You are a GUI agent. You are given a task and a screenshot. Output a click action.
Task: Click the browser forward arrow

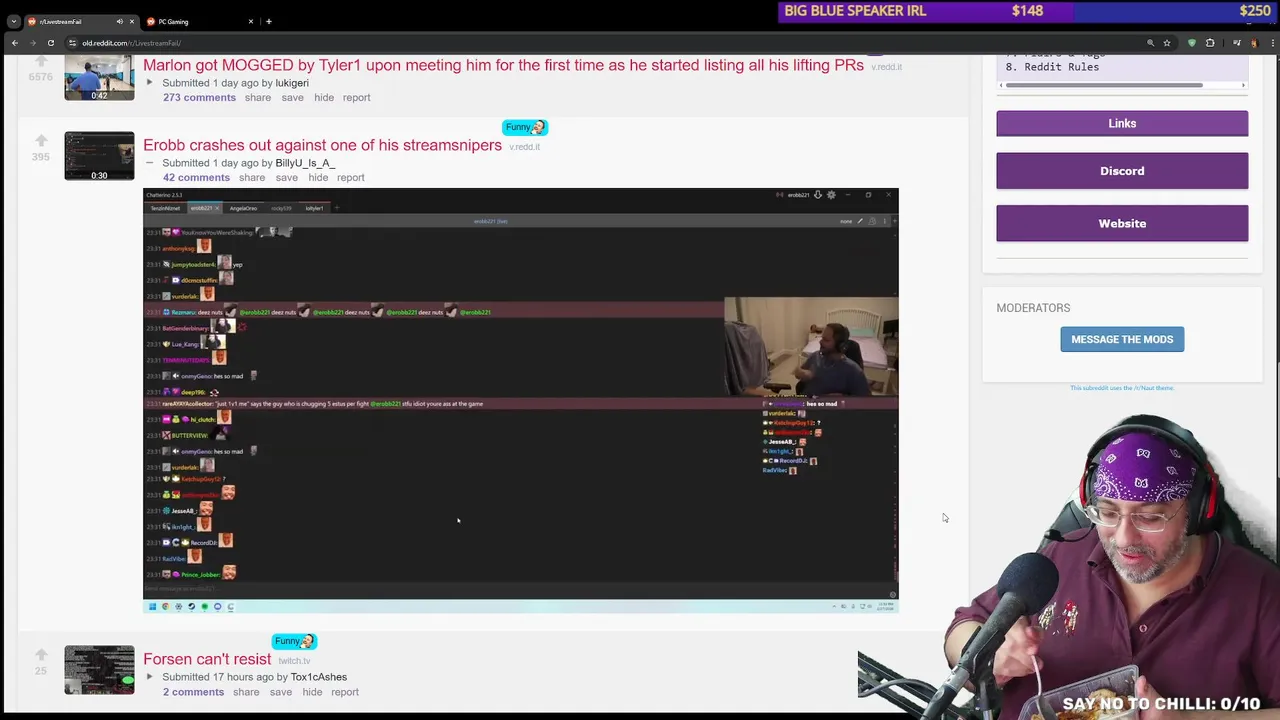pyautogui.click(x=33, y=43)
